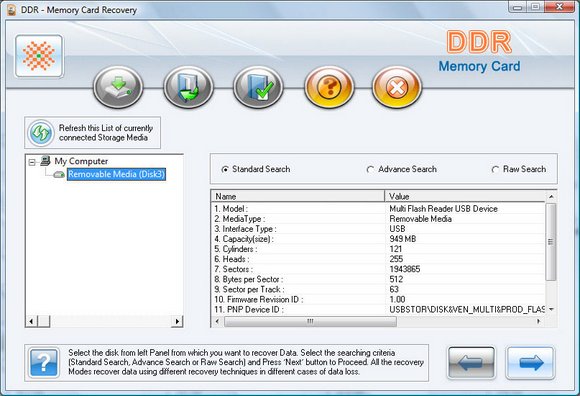Image resolution: width=580 pixels, height=396 pixels.
Task: Click tree panel scroll right arrow
Action: pos(177,321)
